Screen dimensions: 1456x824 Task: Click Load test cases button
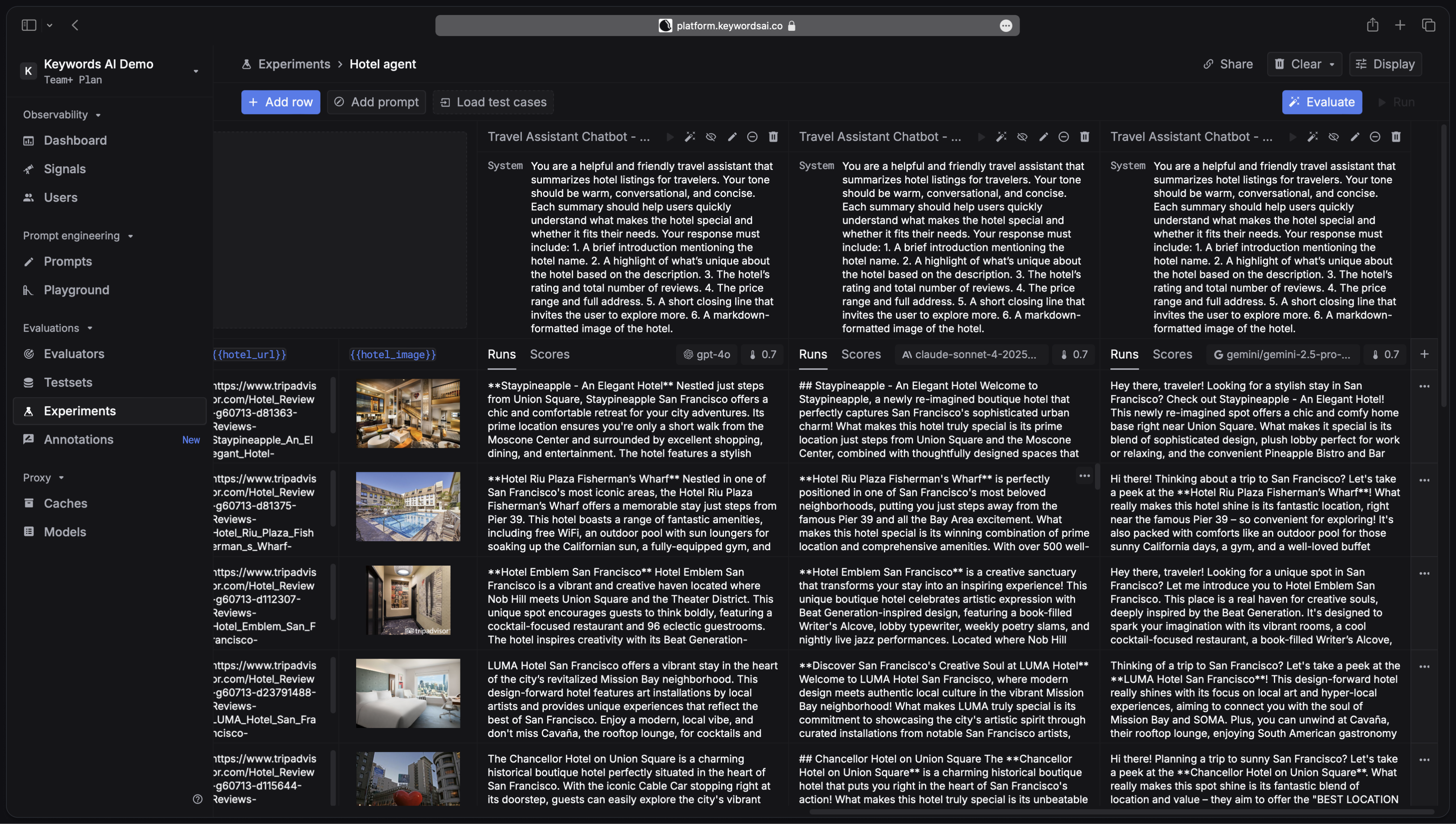(493, 102)
